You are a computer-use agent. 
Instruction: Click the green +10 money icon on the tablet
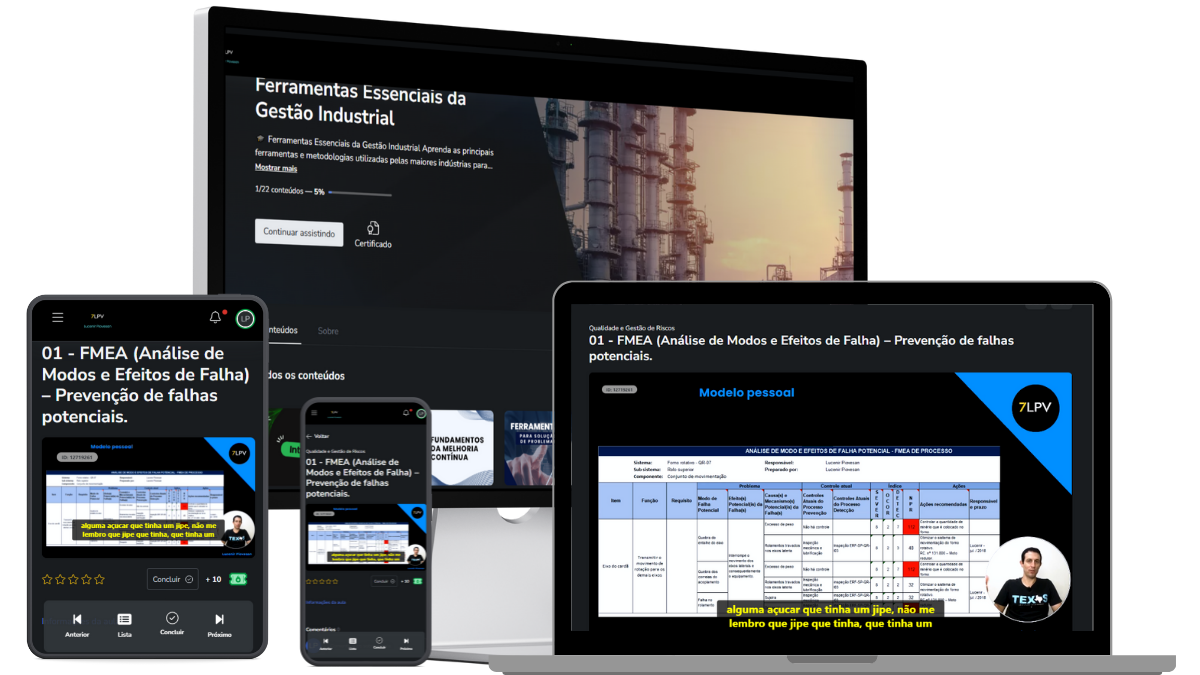238,579
